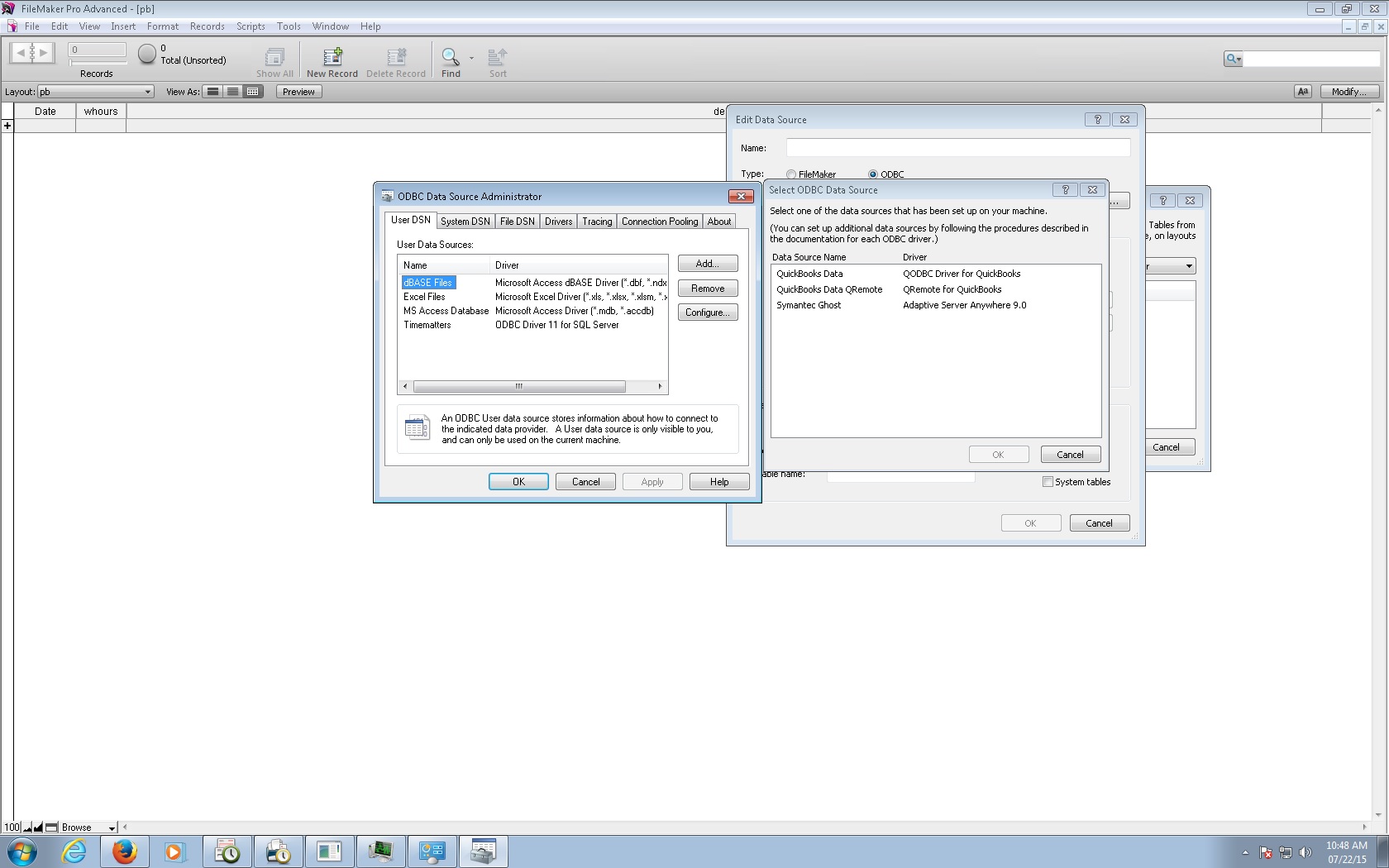Open the Browse mode dropdown
The image size is (1389, 868).
[88, 827]
